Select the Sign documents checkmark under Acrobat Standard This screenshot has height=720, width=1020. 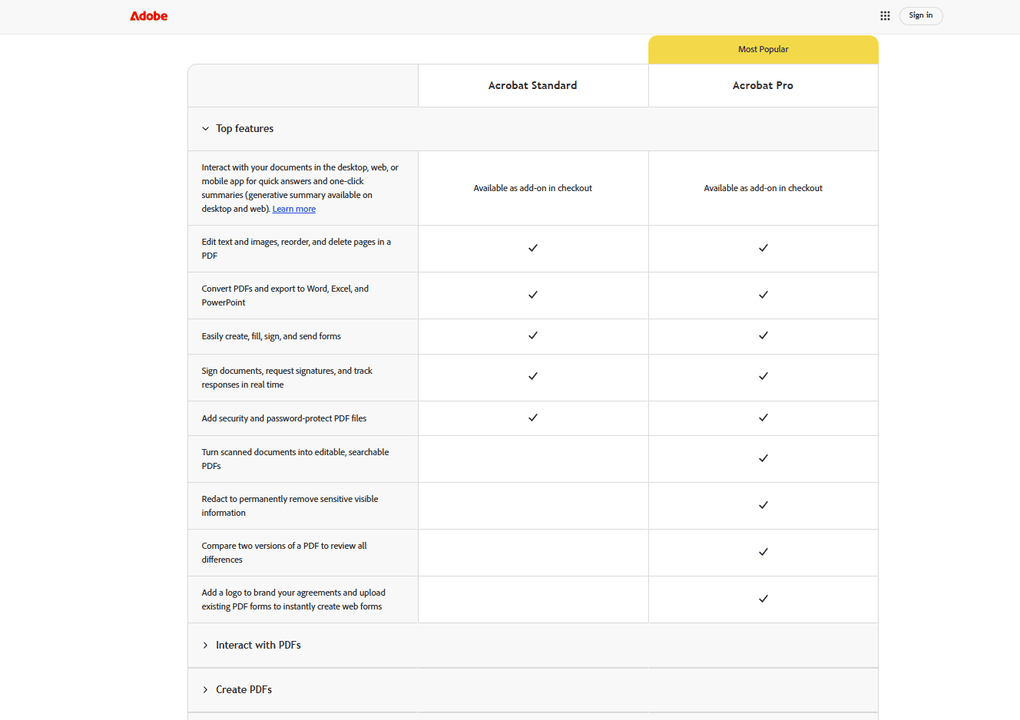[x=533, y=377]
